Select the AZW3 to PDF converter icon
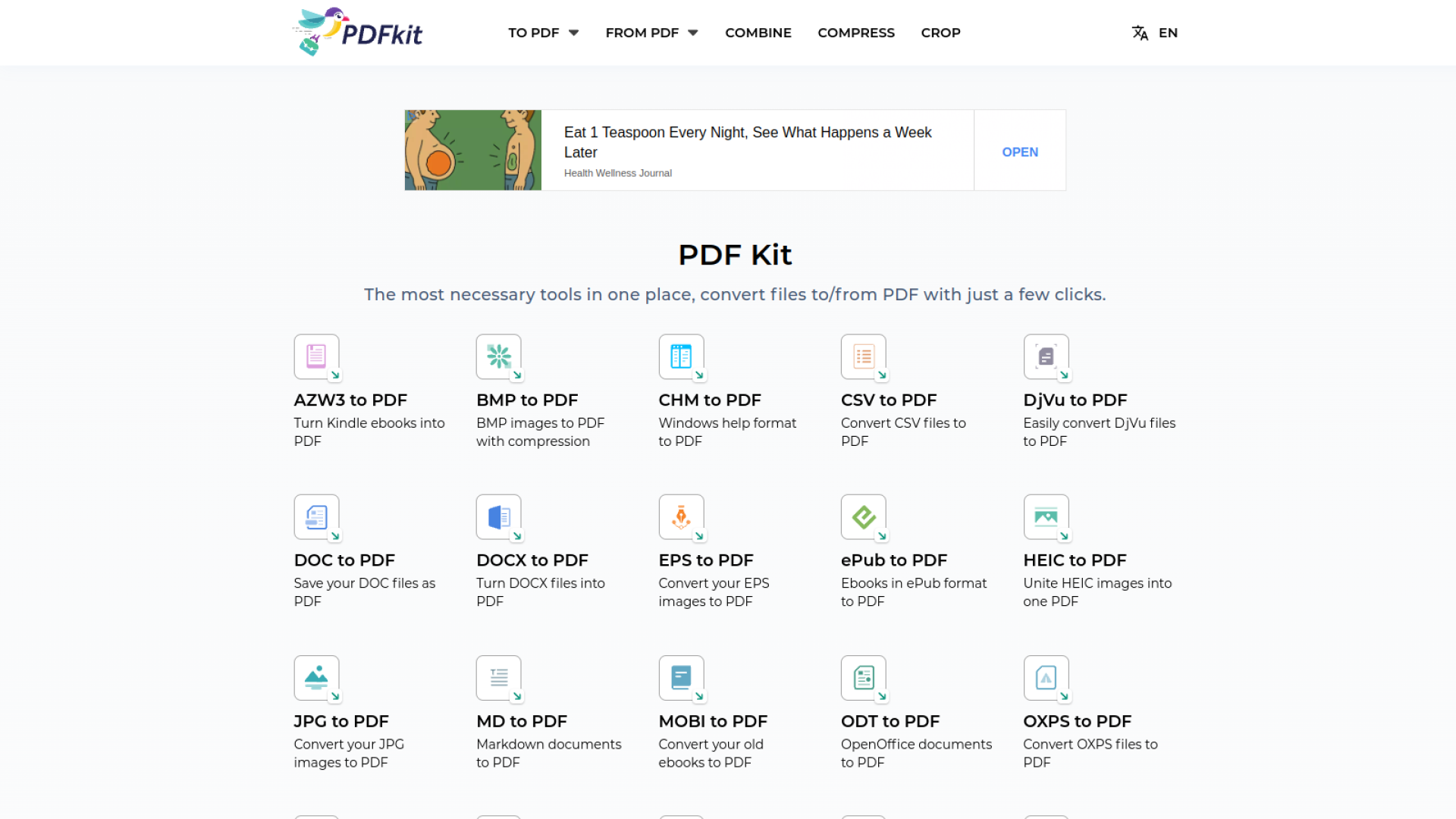This screenshot has width=1456, height=819. point(316,357)
